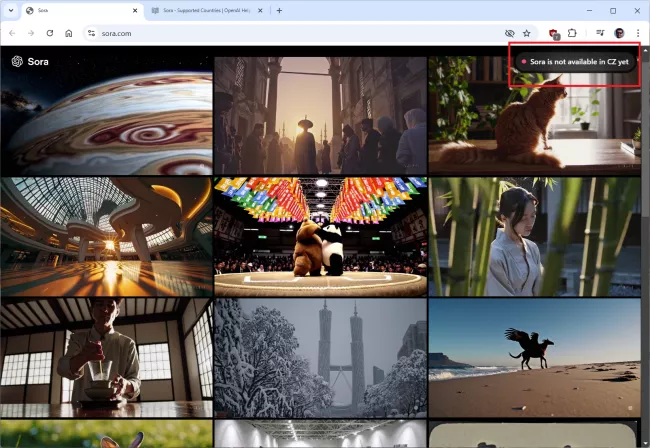The height and width of the screenshot is (448, 650).
Task: Click the tracking protection eye icon
Action: tap(509, 33)
